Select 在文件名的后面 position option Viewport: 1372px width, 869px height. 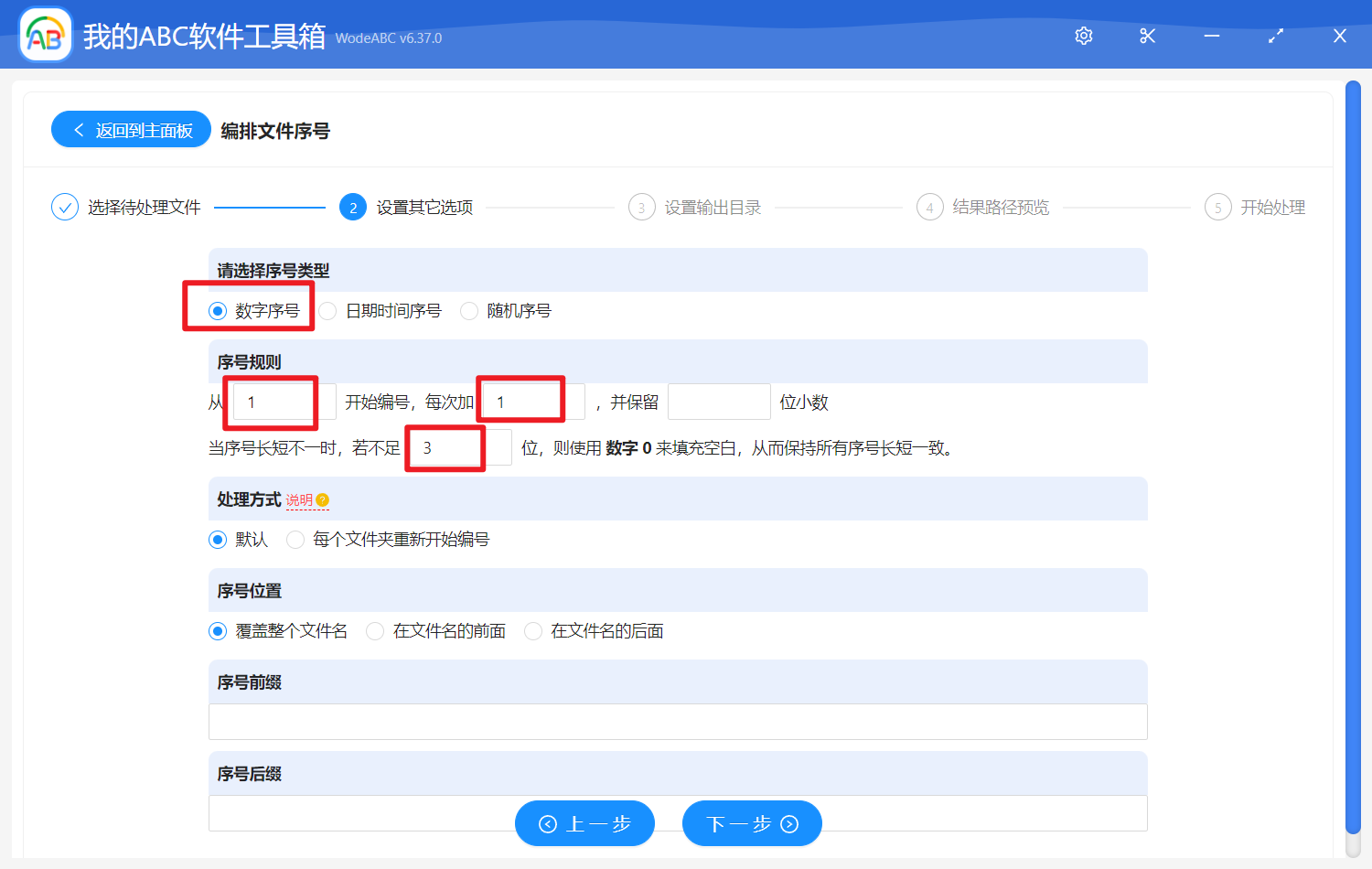tap(533, 631)
